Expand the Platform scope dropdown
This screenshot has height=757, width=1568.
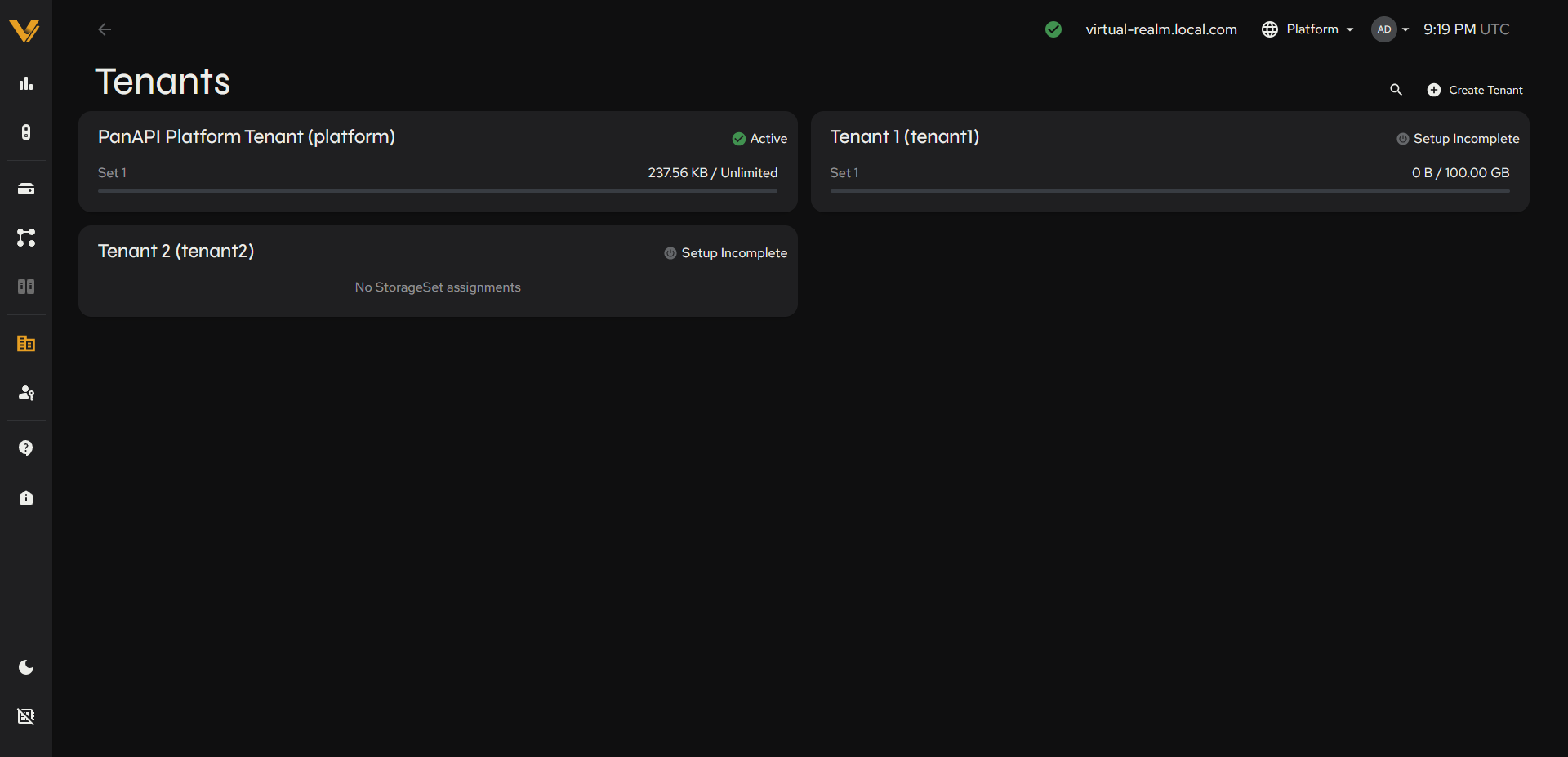pyautogui.click(x=1307, y=29)
